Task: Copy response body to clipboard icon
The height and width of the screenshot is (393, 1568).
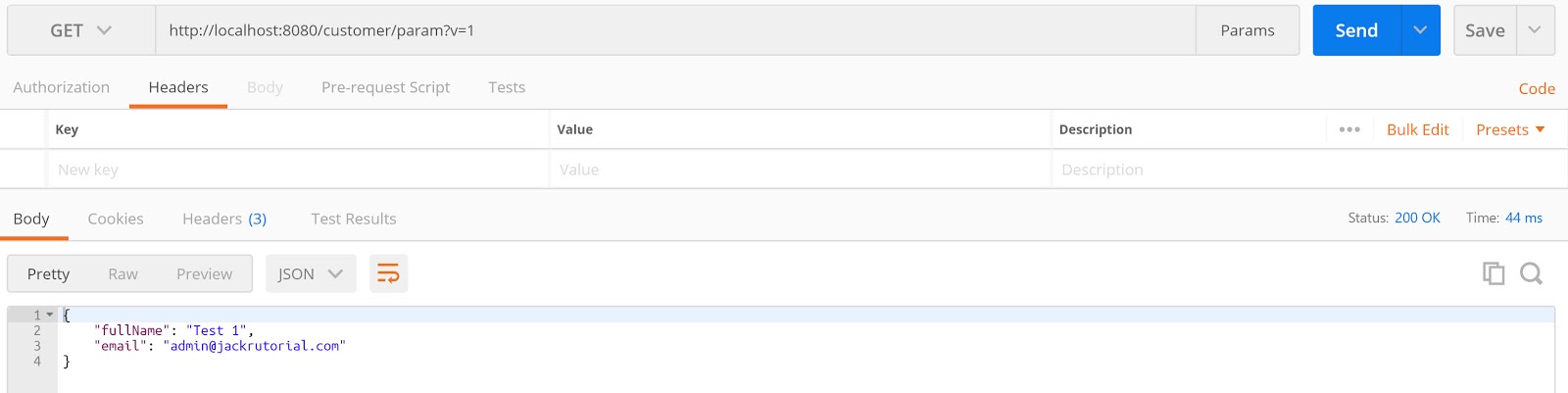Action: click(x=1494, y=273)
